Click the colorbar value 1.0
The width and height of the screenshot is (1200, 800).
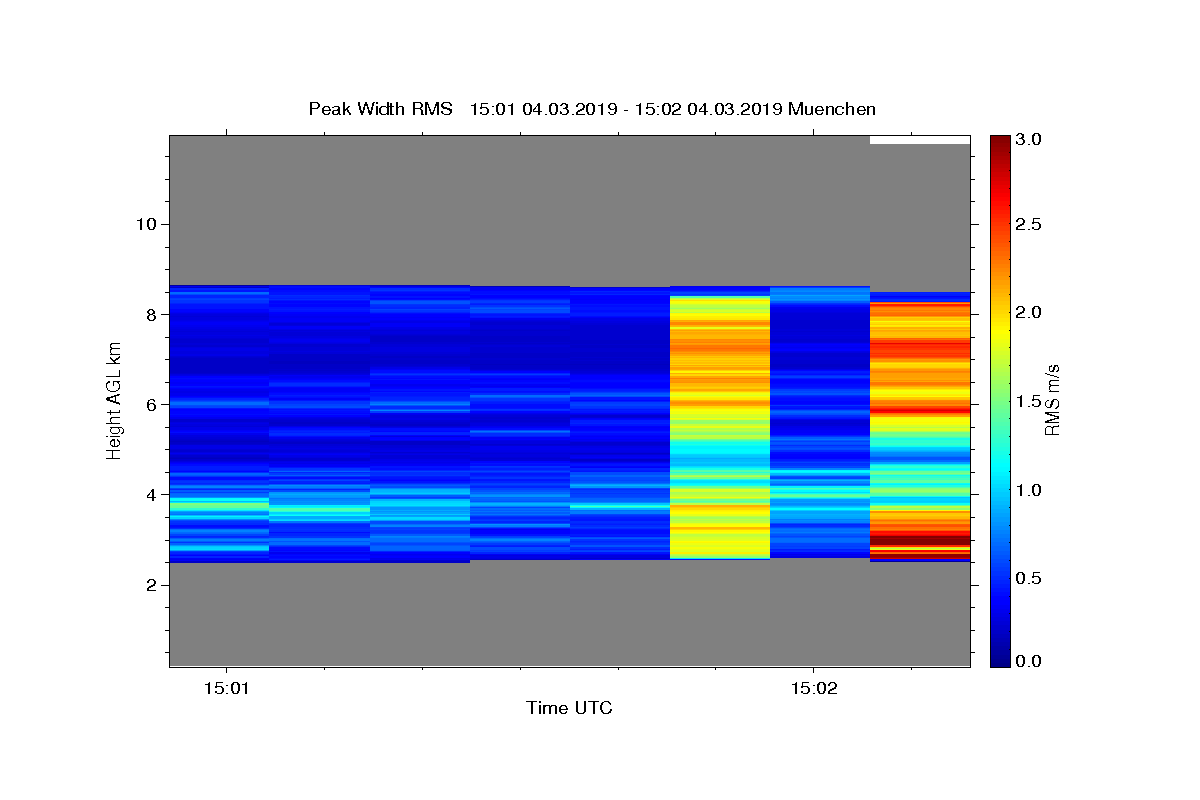tap(1030, 490)
